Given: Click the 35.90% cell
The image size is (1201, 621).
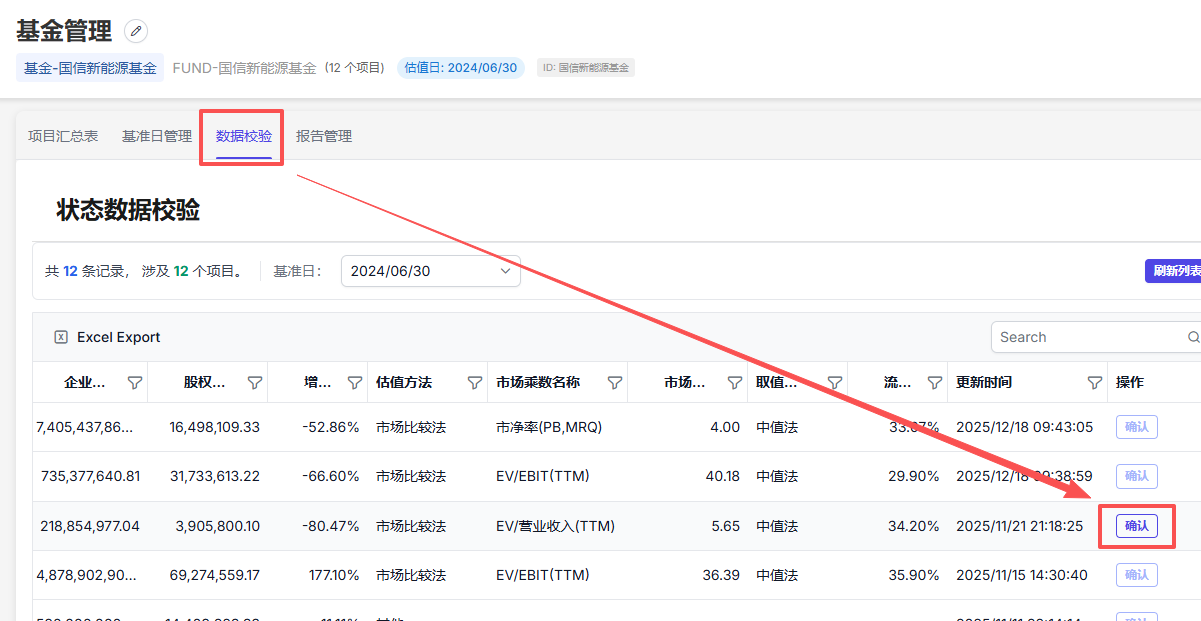Looking at the screenshot, I should 913,575.
